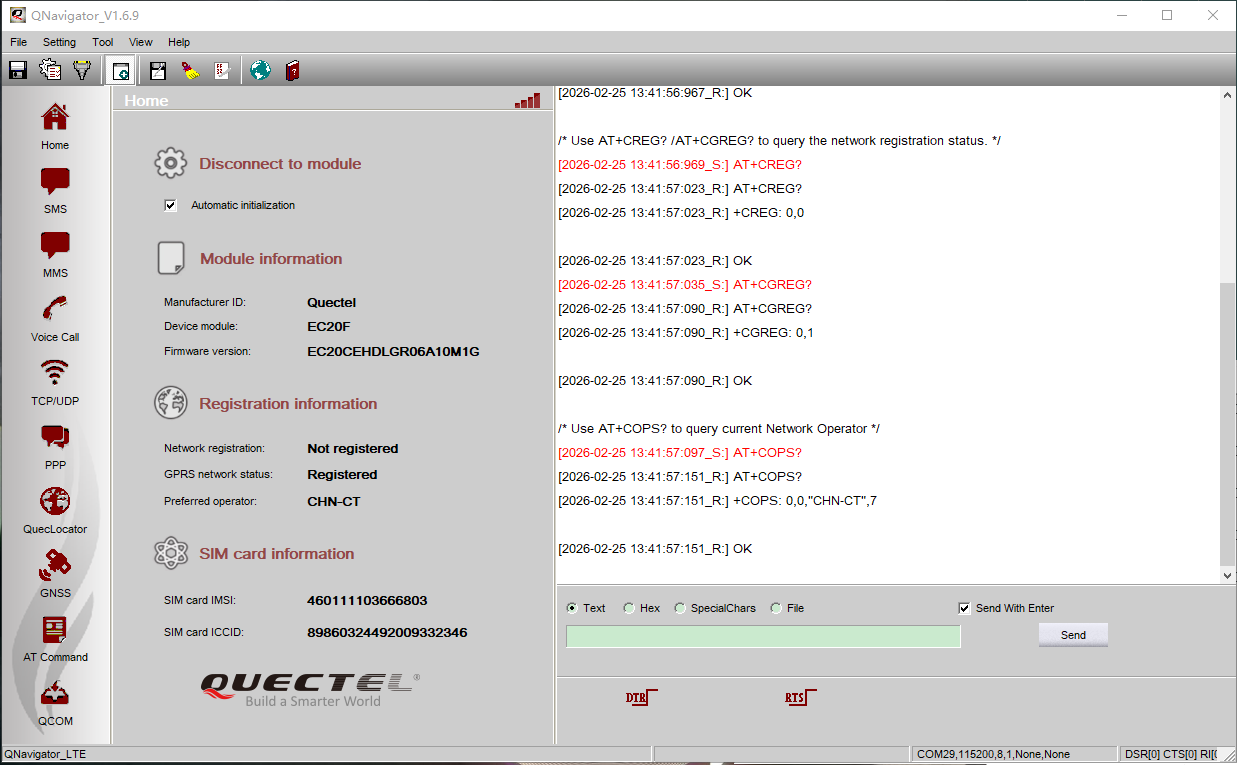Open the File menu

tap(19, 42)
